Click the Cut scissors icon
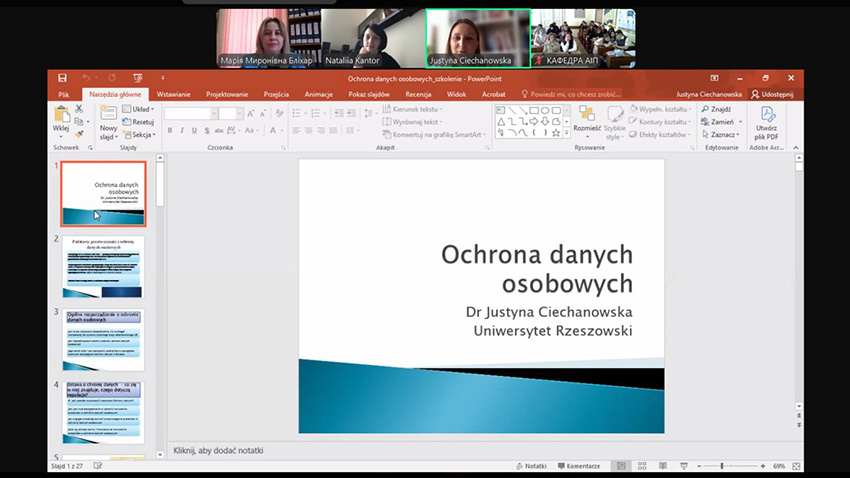This screenshot has width=850, height=478. point(79,108)
